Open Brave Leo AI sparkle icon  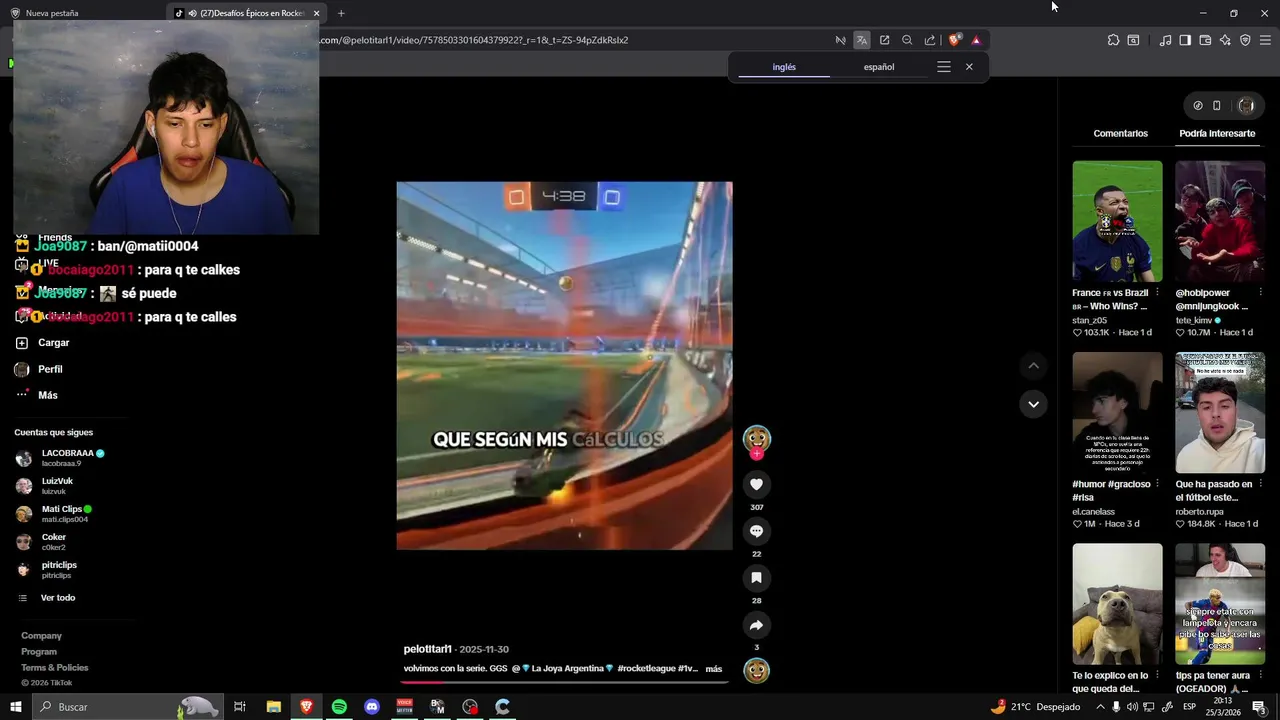[x=1225, y=40]
